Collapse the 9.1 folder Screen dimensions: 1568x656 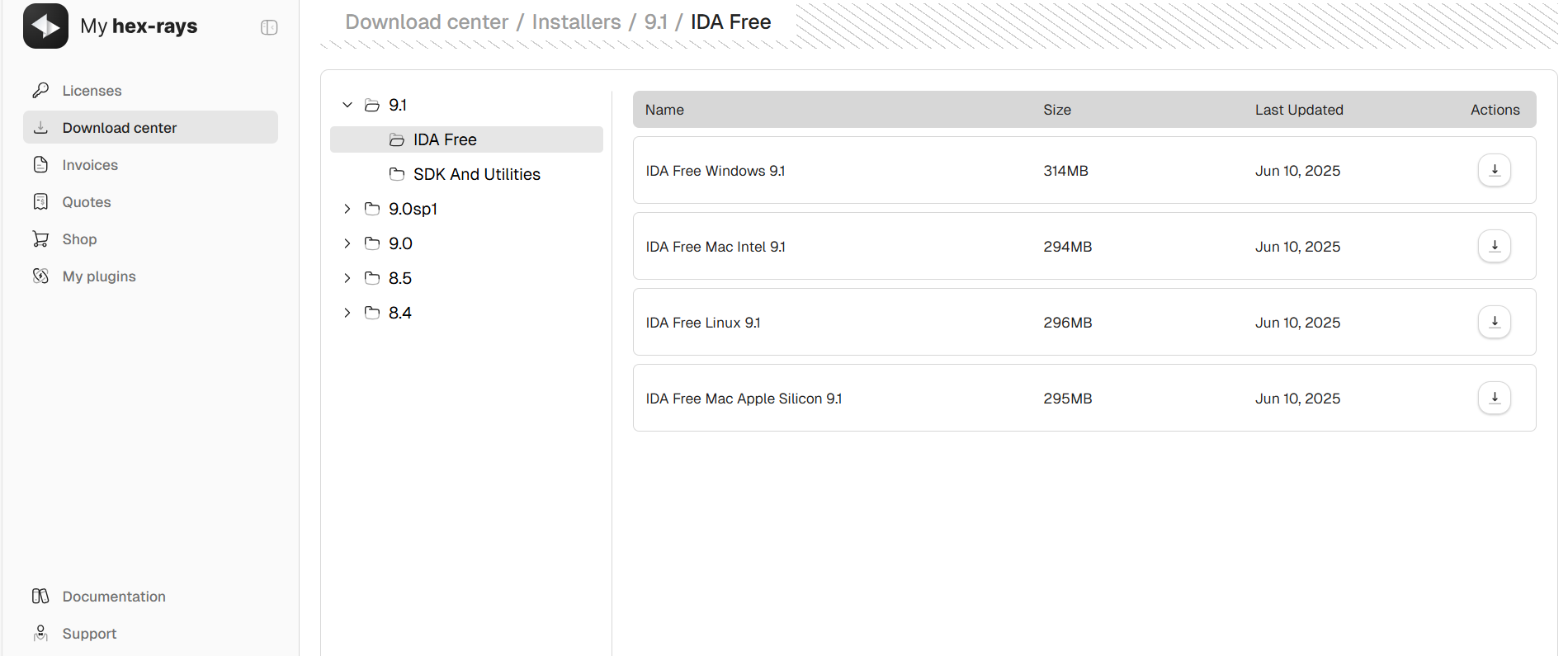click(x=347, y=105)
